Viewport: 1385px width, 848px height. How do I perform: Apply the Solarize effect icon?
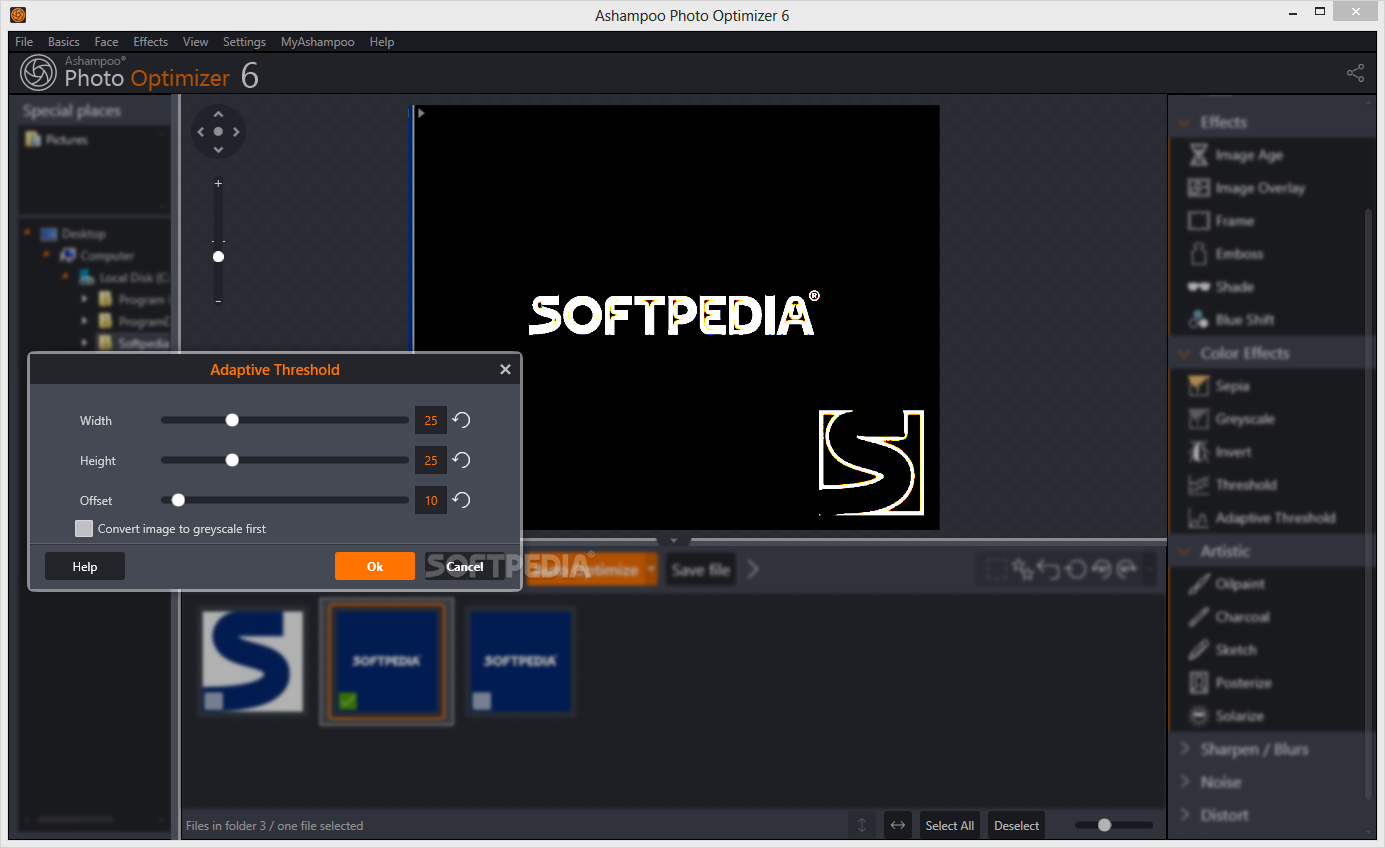click(x=1198, y=716)
